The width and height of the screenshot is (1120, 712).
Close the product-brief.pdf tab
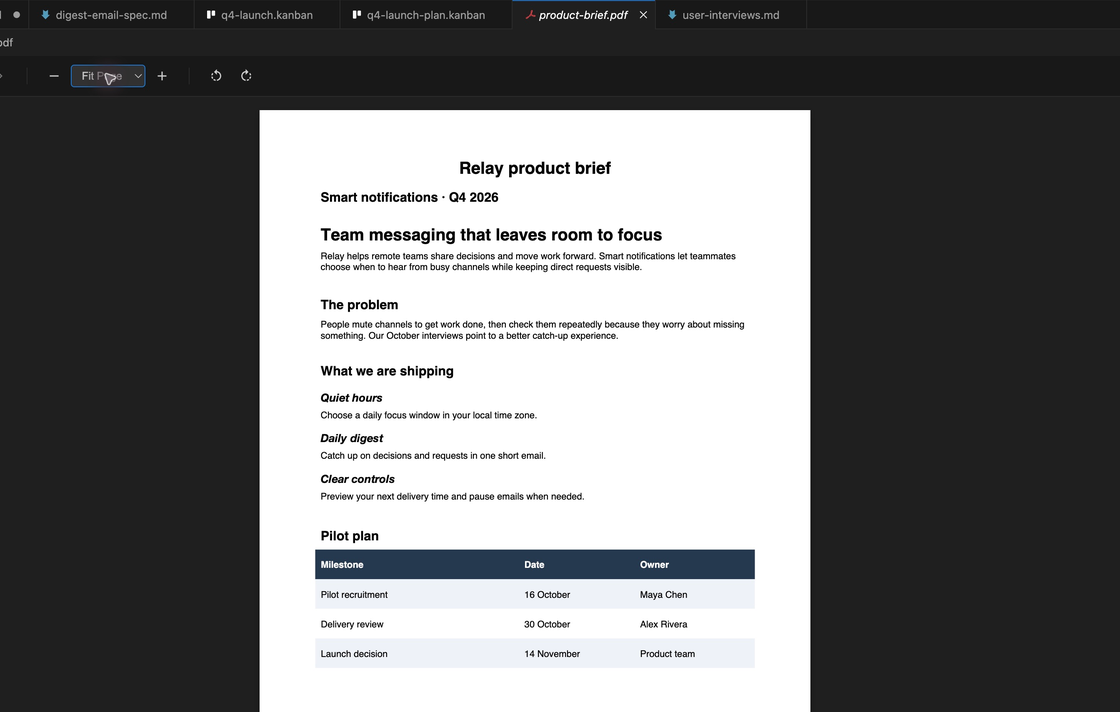pos(643,14)
